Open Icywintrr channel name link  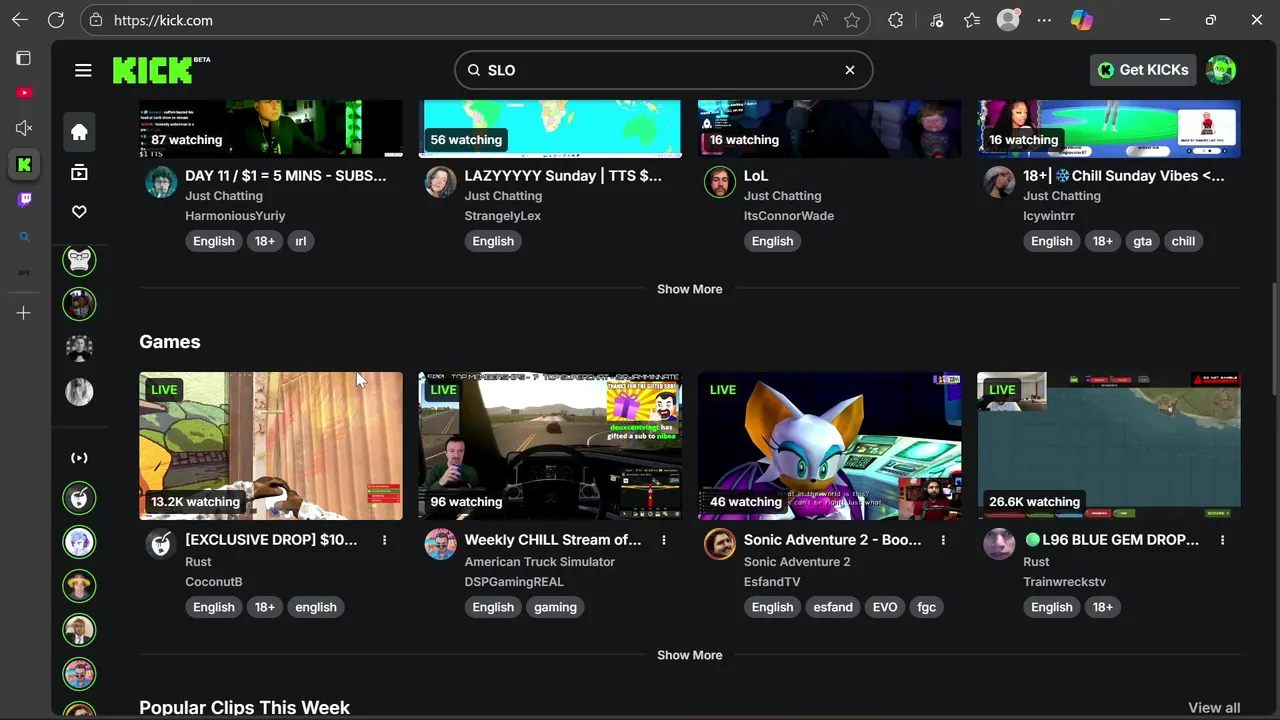1049,216
